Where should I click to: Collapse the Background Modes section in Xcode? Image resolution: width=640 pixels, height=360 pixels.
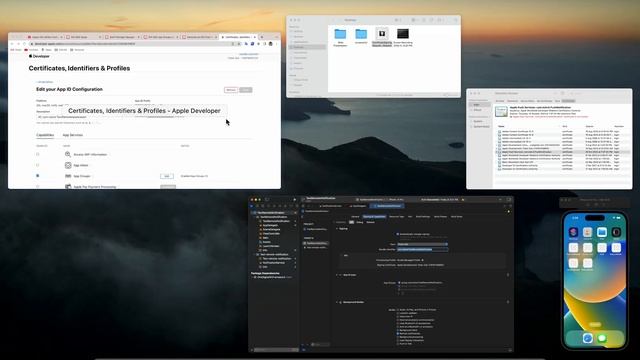click(337, 302)
